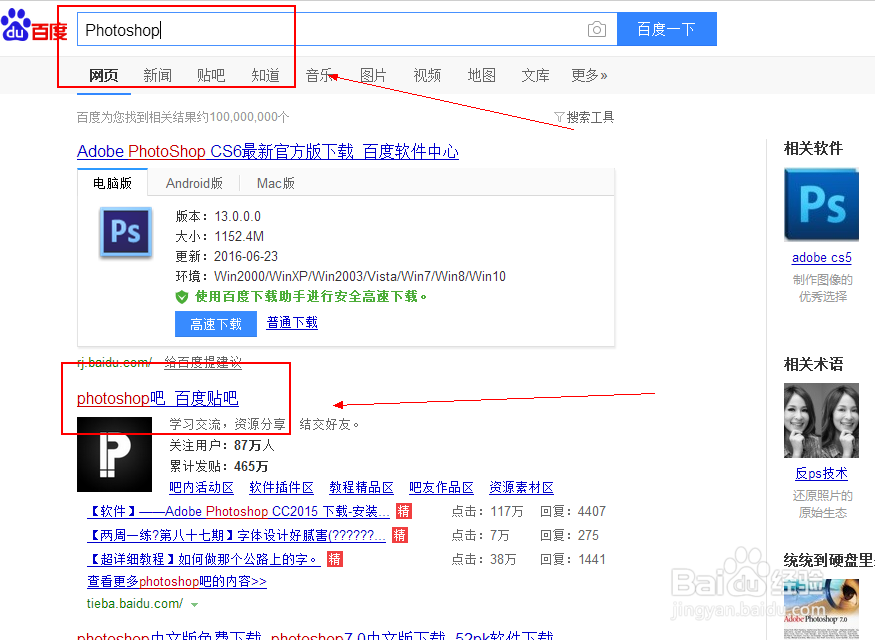Select the 网页 tab
The image size is (875, 640).
click(104, 75)
